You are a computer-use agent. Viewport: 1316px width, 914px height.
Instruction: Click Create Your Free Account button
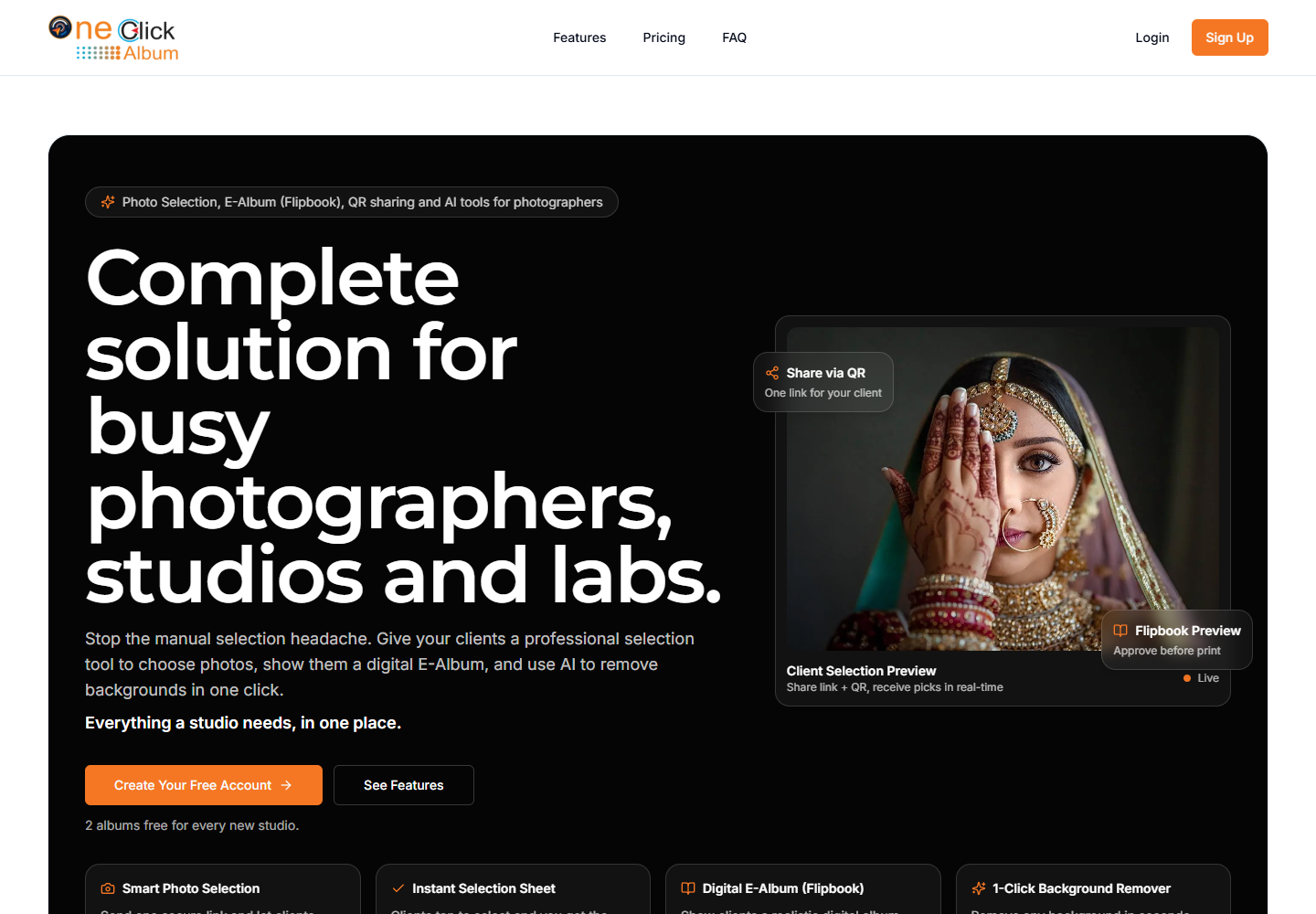pyautogui.click(x=204, y=785)
